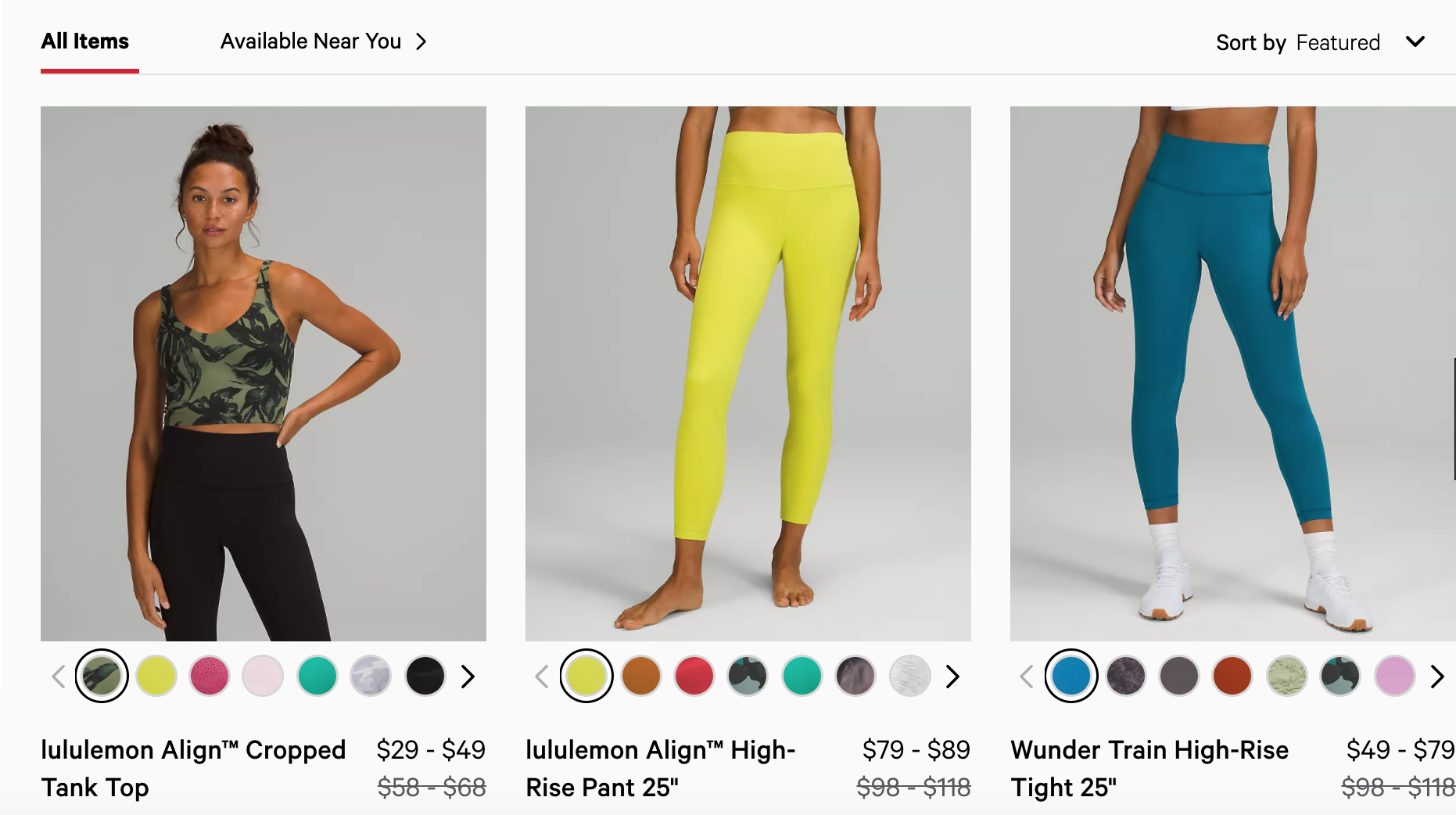Screen dimensions: 1456x815
Task: Expand the sort chevron arrow
Action: [1415, 41]
